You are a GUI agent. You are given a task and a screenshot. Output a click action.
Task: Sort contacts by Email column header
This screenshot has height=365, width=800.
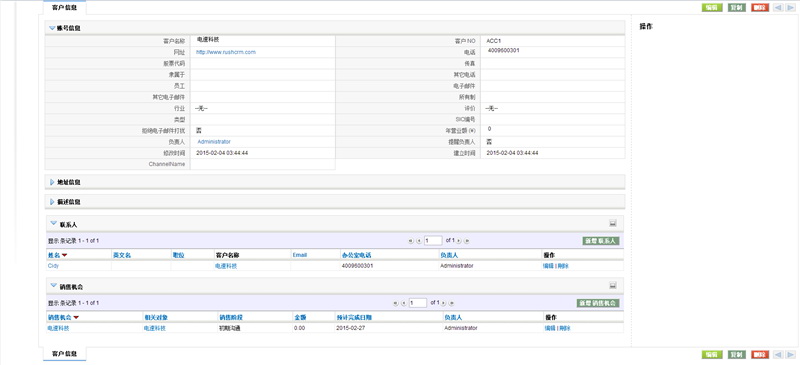coord(300,255)
